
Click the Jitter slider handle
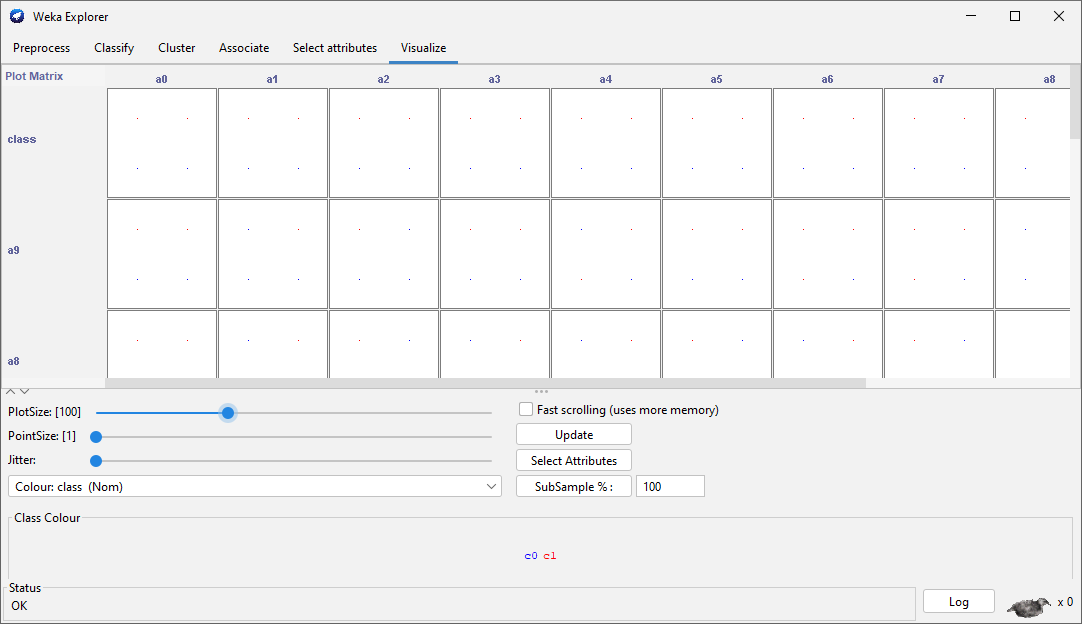tap(96, 461)
